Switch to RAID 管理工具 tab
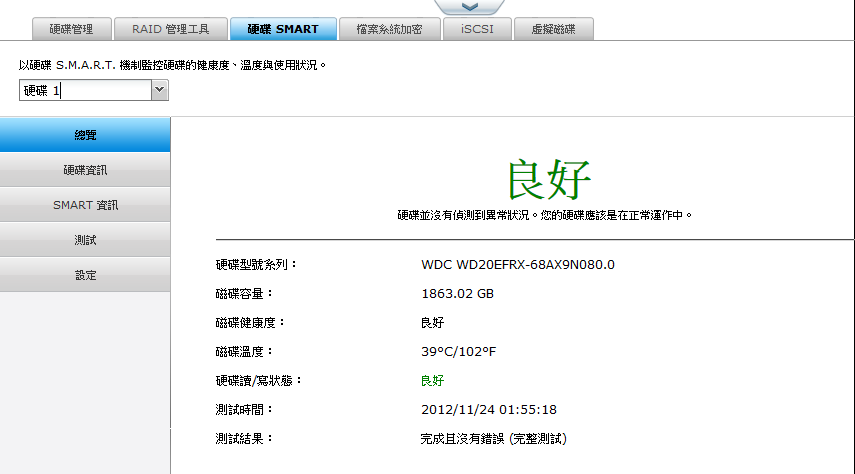Image resolution: width=855 pixels, height=474 pixels. (x=171, y=29)
